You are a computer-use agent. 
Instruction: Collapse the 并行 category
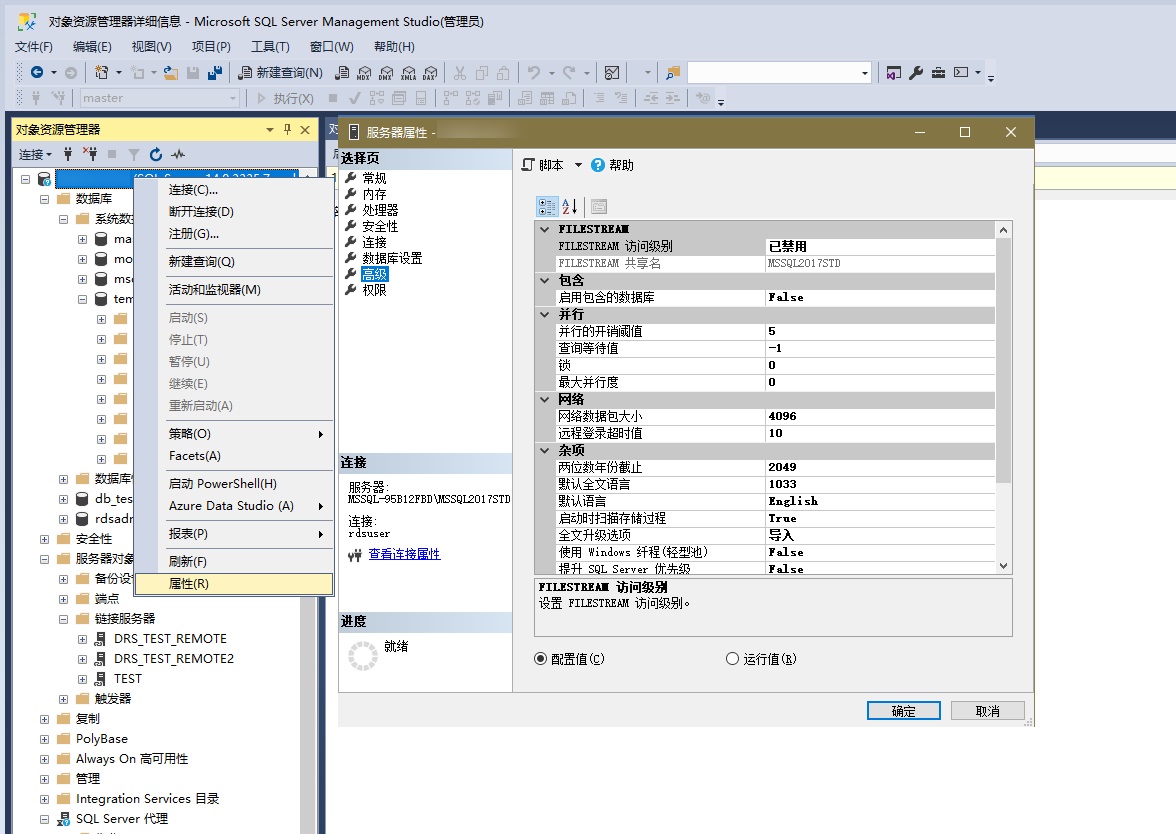[x=545, y=314]
